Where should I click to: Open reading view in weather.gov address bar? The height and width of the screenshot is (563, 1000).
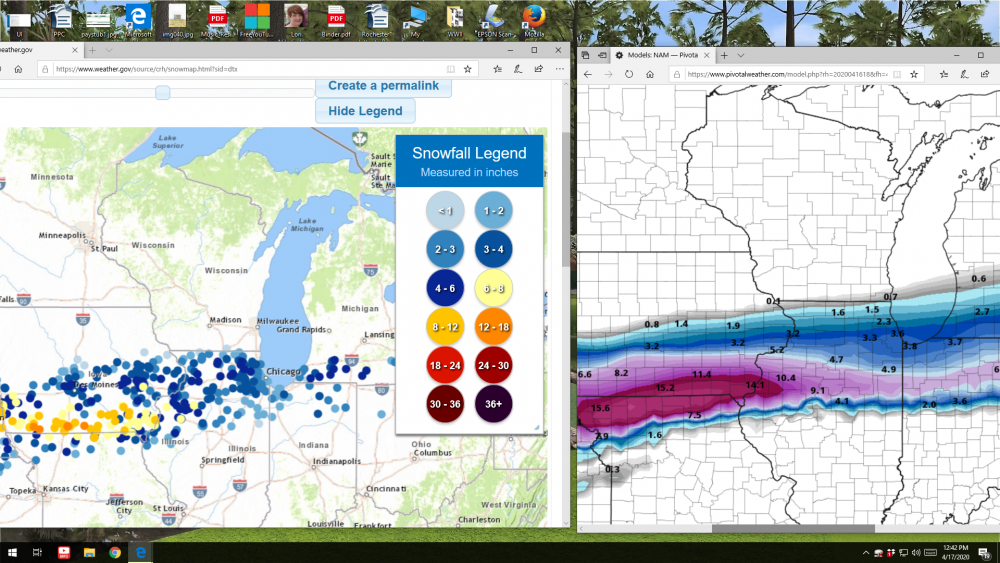451,69
